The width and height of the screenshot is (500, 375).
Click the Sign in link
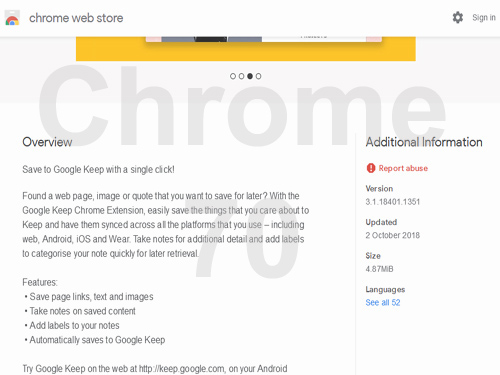point(484,18)
